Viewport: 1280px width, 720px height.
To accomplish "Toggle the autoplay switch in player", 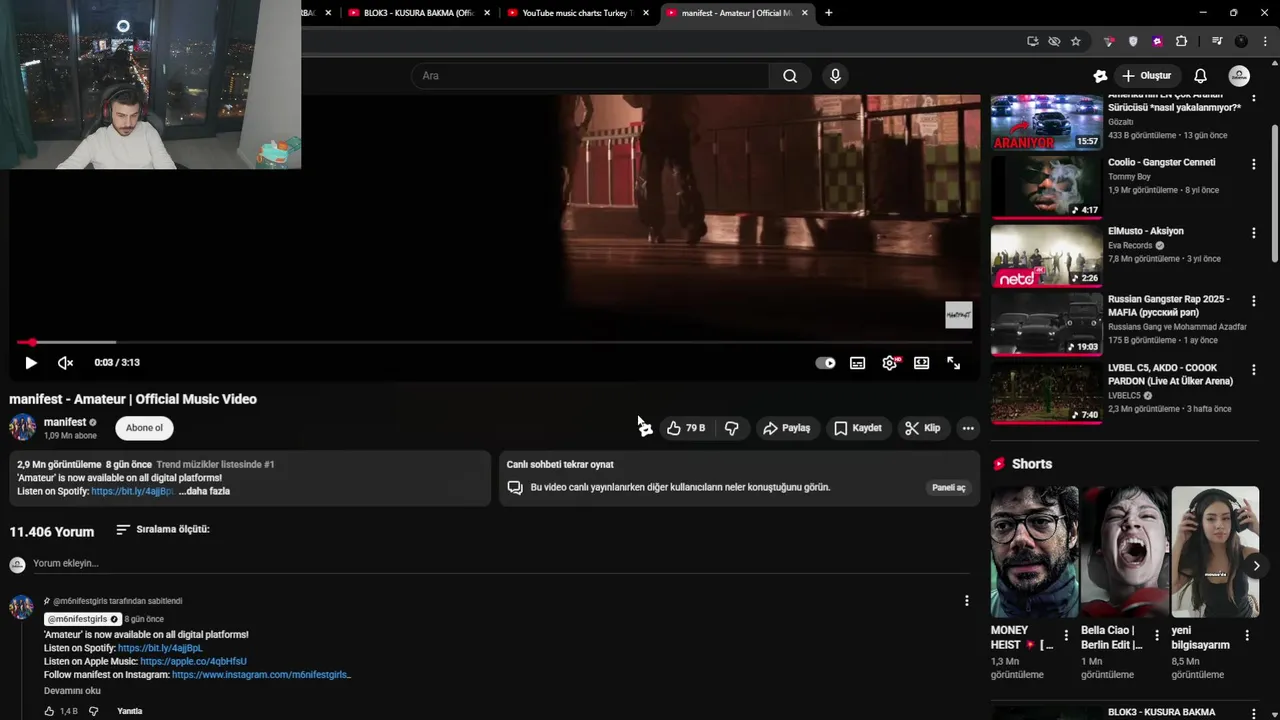I will click(x=825, y=363).
